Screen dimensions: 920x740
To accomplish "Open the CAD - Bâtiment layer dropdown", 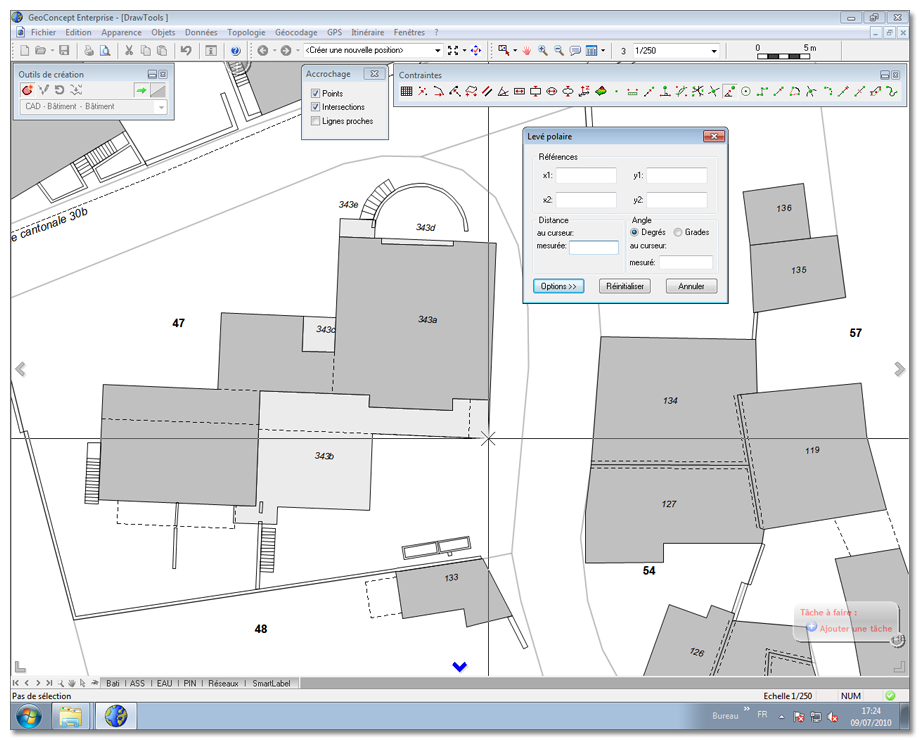I will [161, 106].
